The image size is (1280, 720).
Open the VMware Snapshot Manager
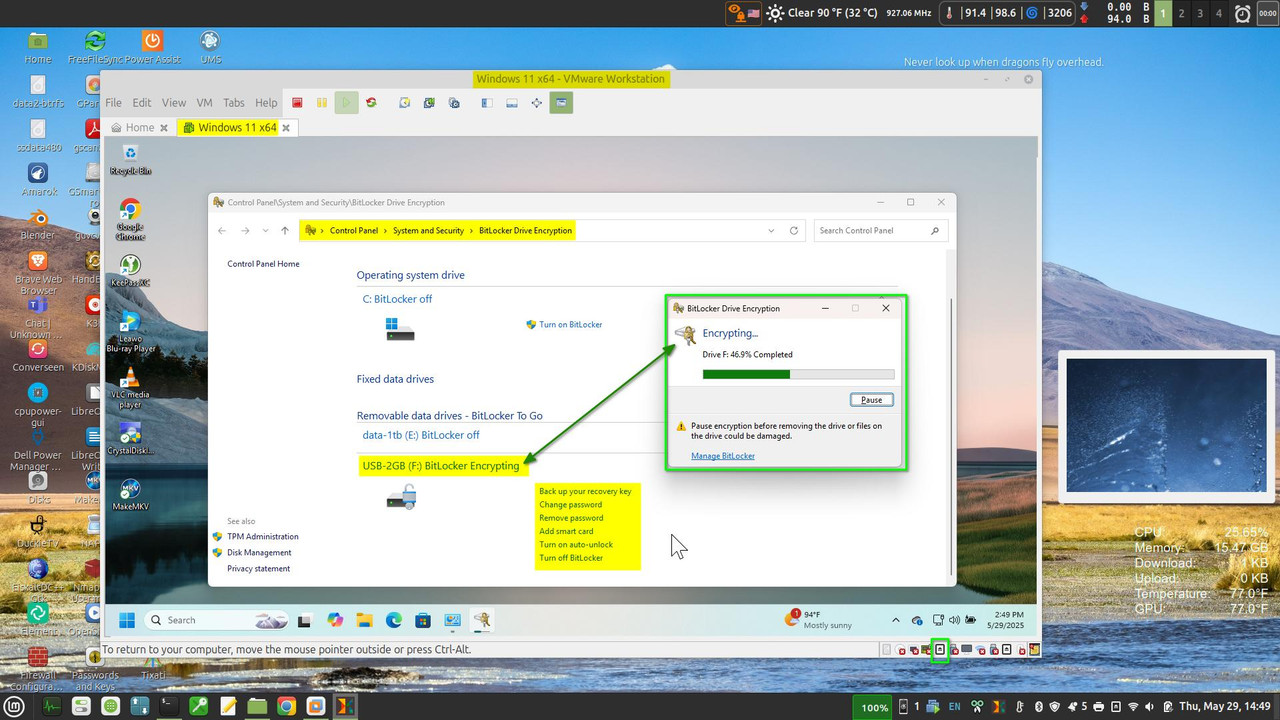tap(452, 102)
